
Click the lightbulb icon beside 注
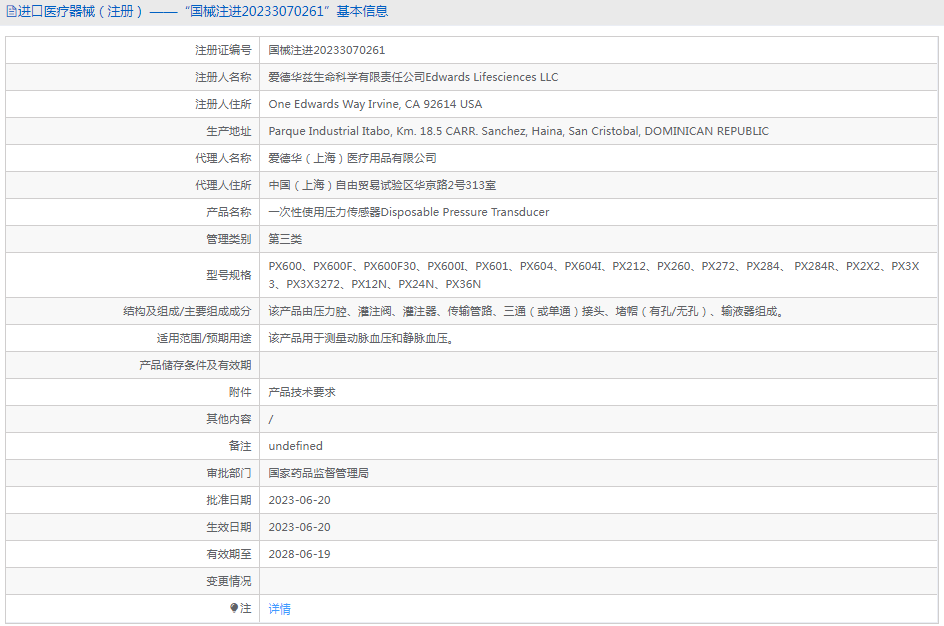click(x=234, y=608)
